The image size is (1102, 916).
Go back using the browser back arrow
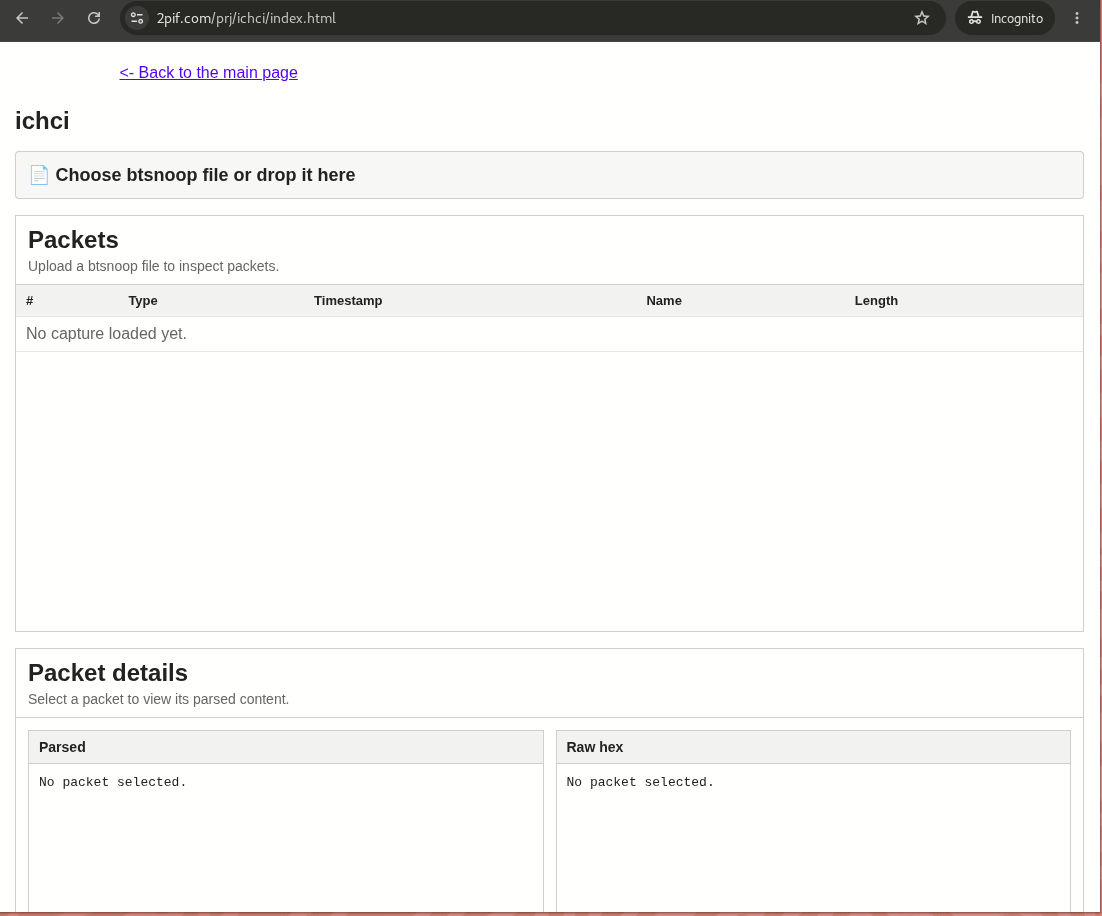tap(22, 18)
